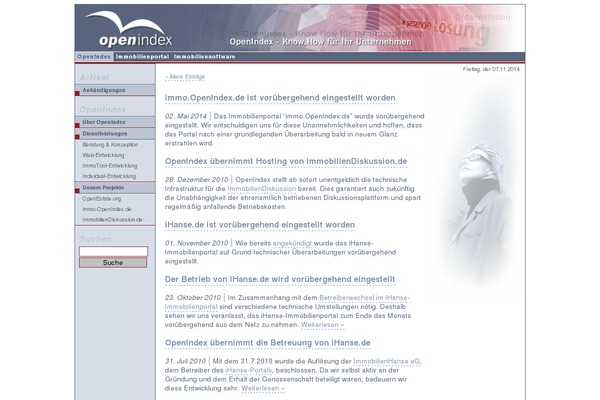
Task: Open Individual-Entwicklung sidebar link
Action: pyautogui.click(x=109, y=176)
